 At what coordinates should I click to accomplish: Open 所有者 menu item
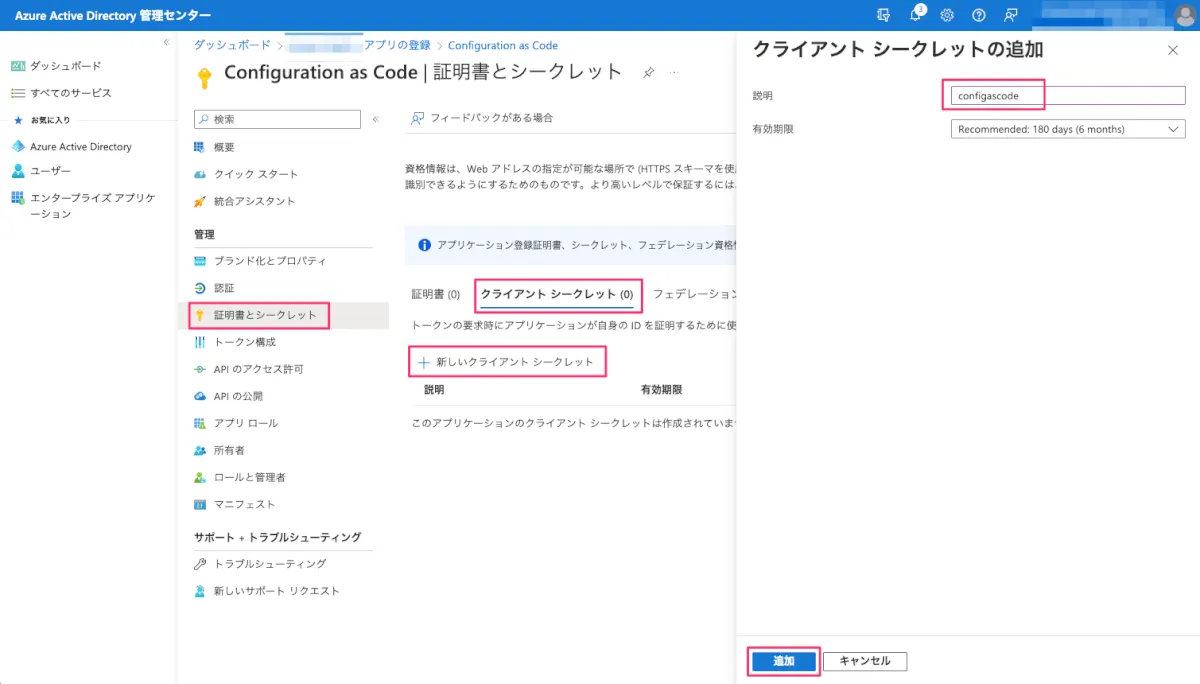[229, 450]
